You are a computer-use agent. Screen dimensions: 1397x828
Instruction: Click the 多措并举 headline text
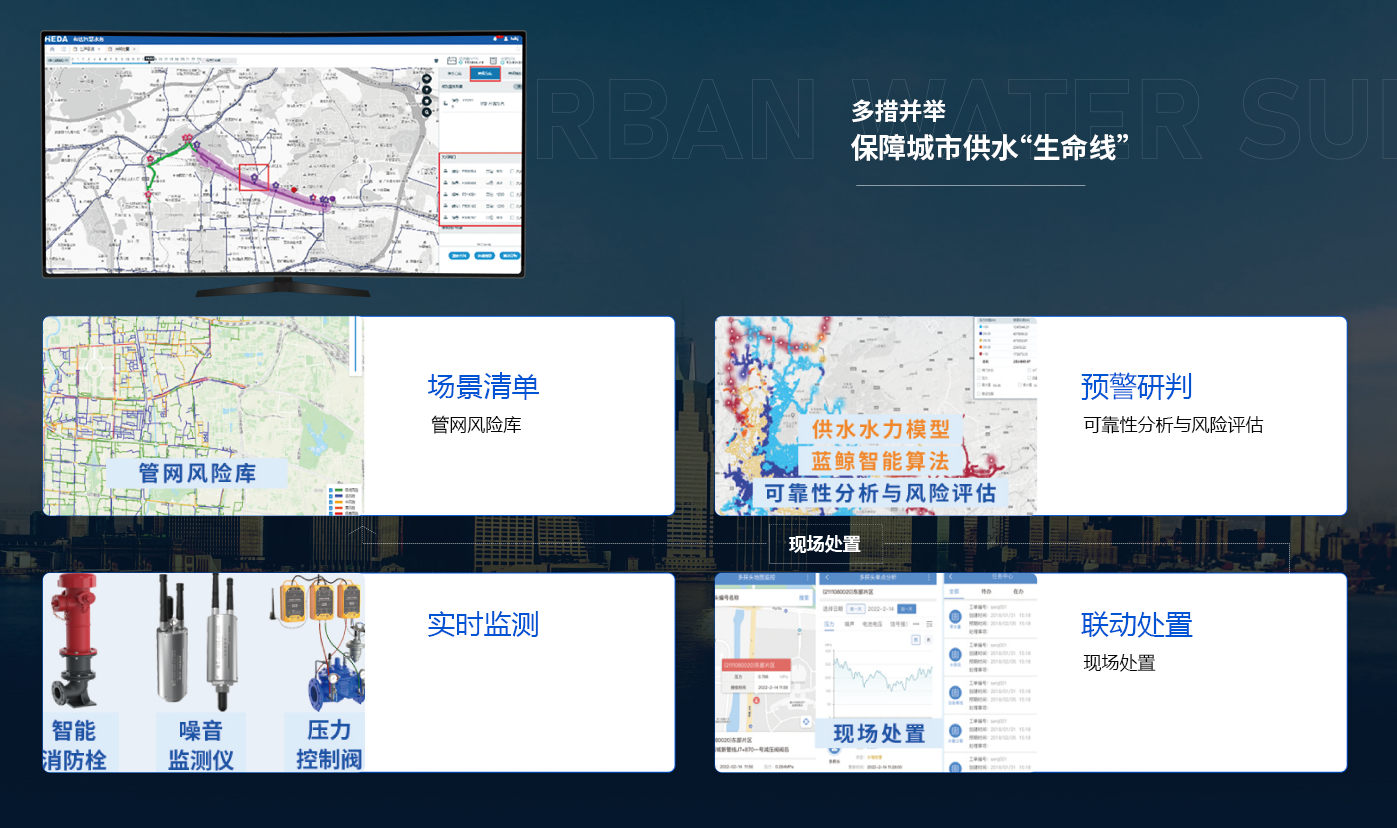tap(898, 110)
